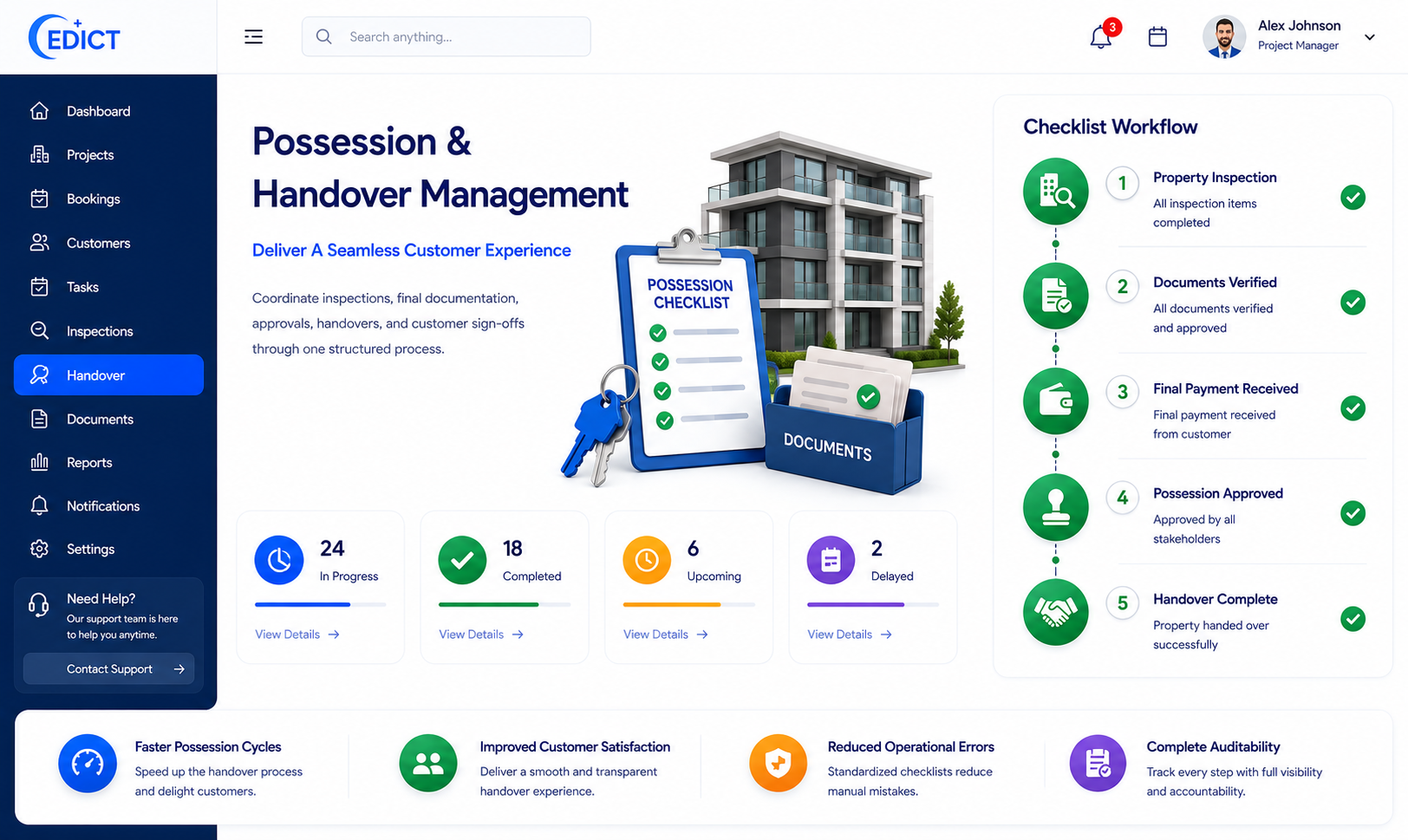Viewport: 1408px width, 840px height.
Task: Click the Delayed purple calendar icon
Action: point(831,560)
